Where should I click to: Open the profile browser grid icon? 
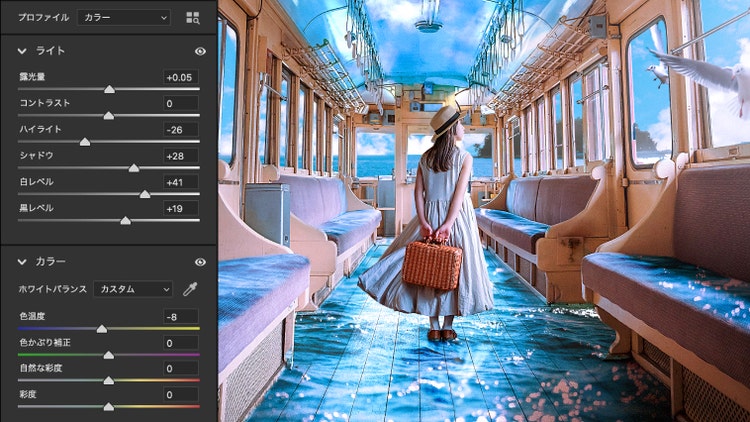click(x=193, y=18)
